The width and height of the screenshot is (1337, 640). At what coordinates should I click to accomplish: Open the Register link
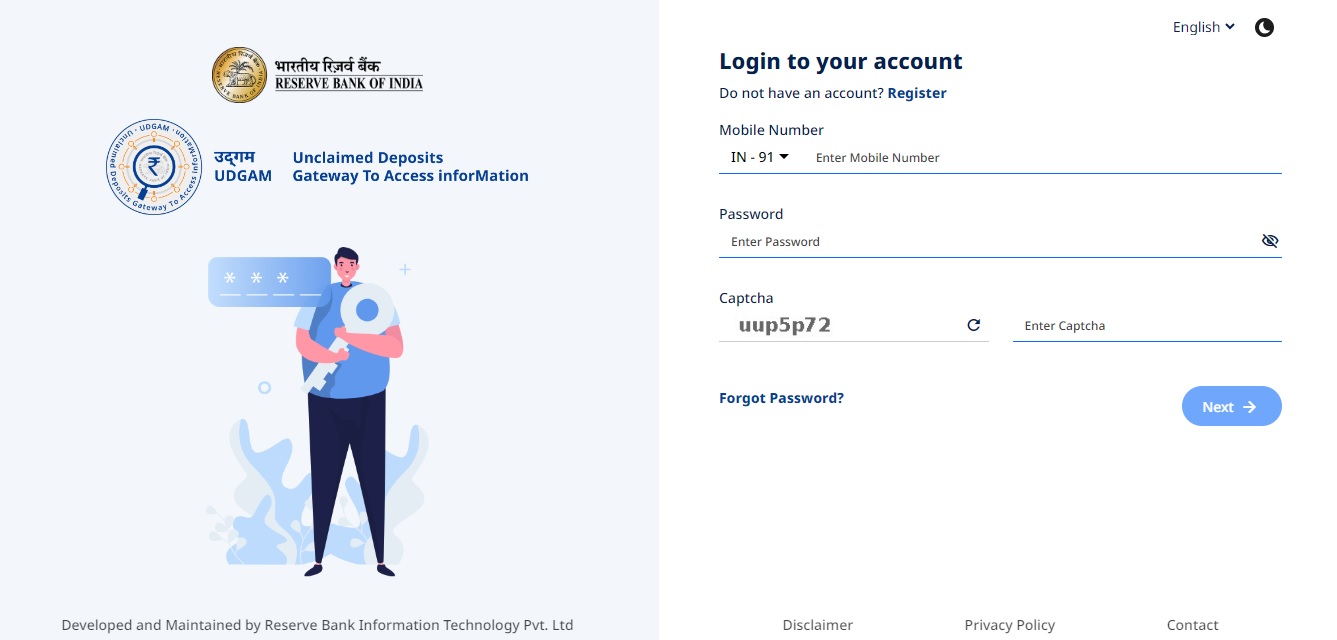(916, 92)
